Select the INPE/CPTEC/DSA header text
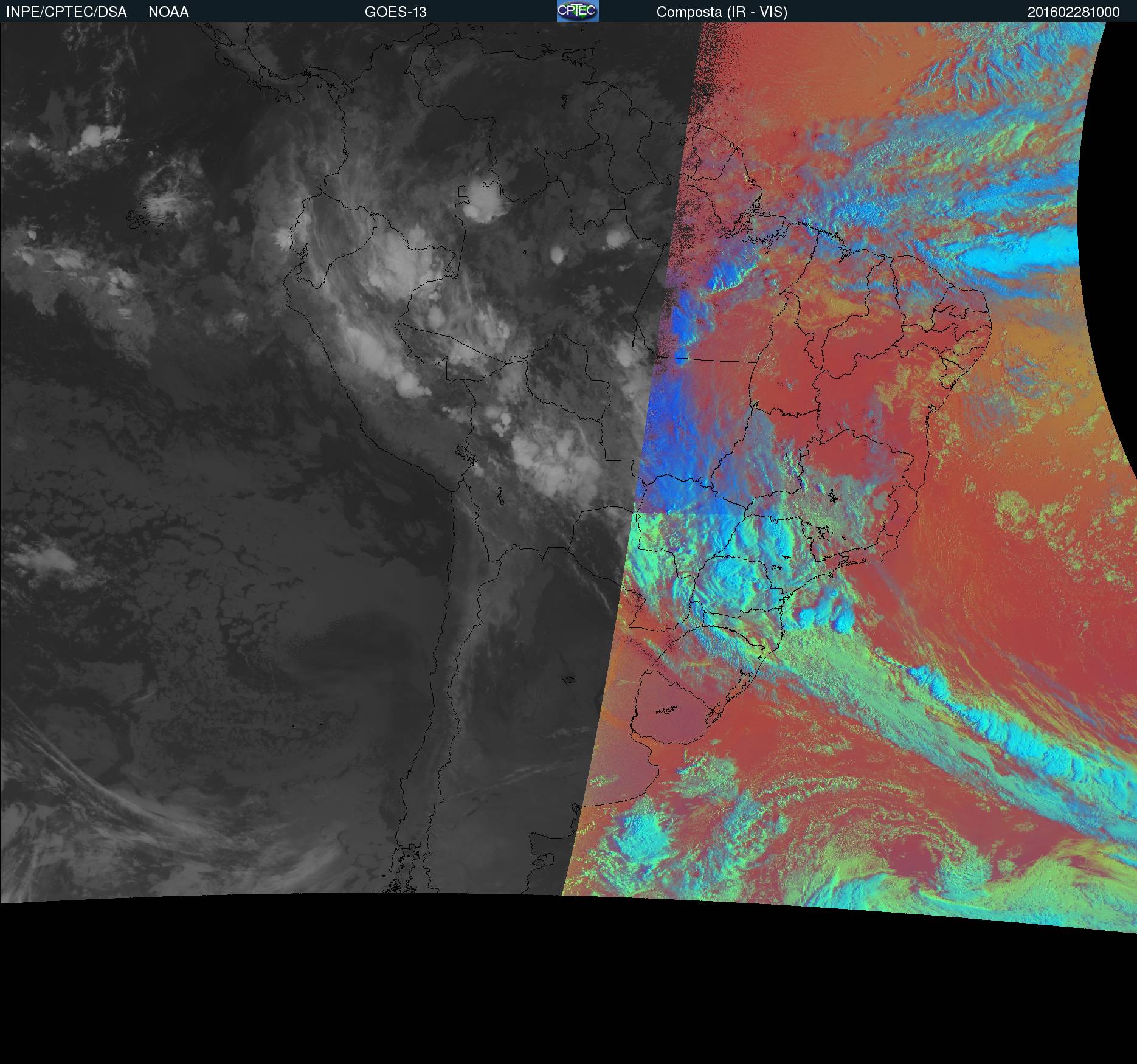Viewport: 1137px width, 1064px height. pos(66,12)
